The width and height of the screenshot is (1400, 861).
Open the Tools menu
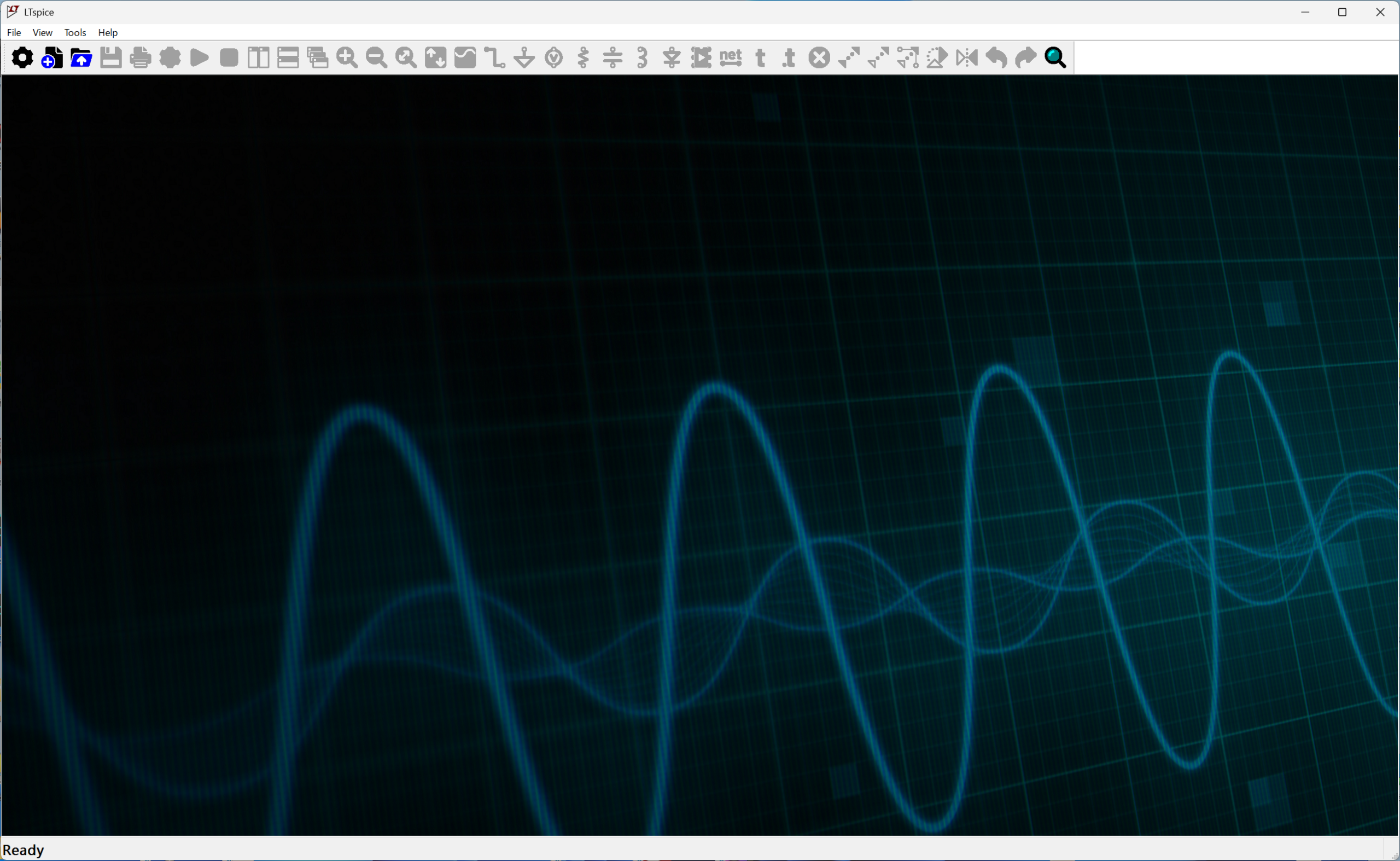coord(74,32)
